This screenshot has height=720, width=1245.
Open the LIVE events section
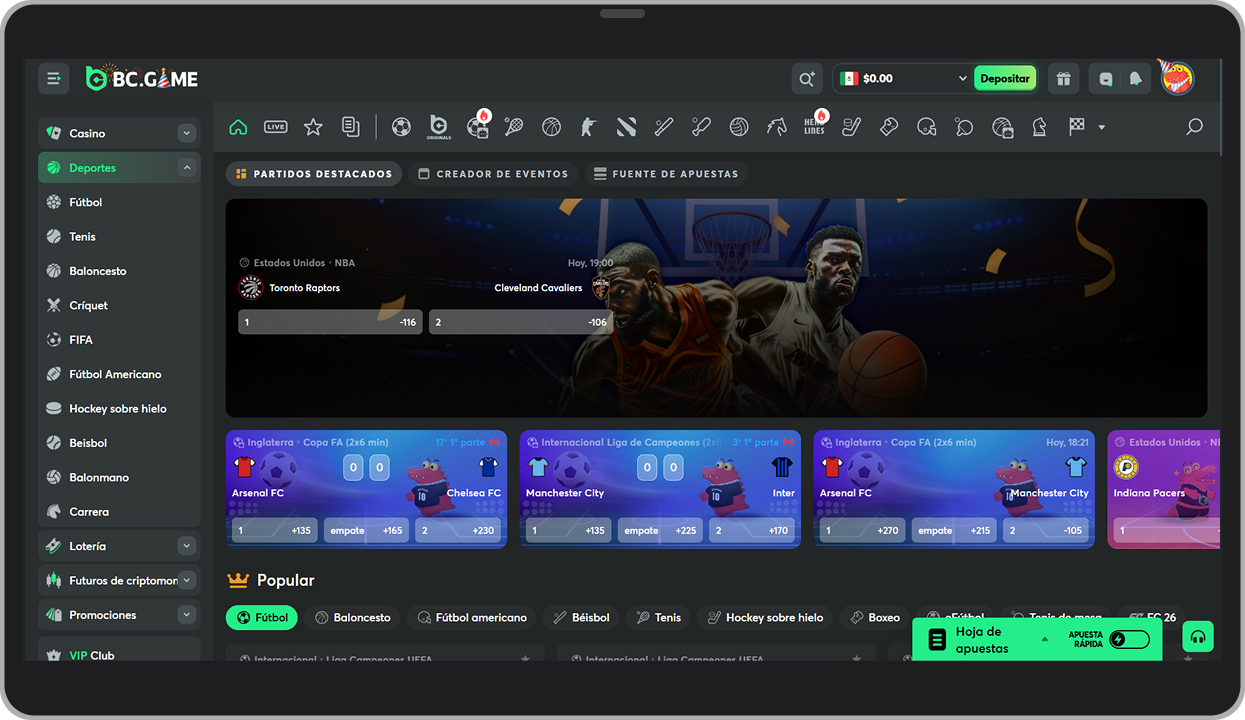coord(275,127)
